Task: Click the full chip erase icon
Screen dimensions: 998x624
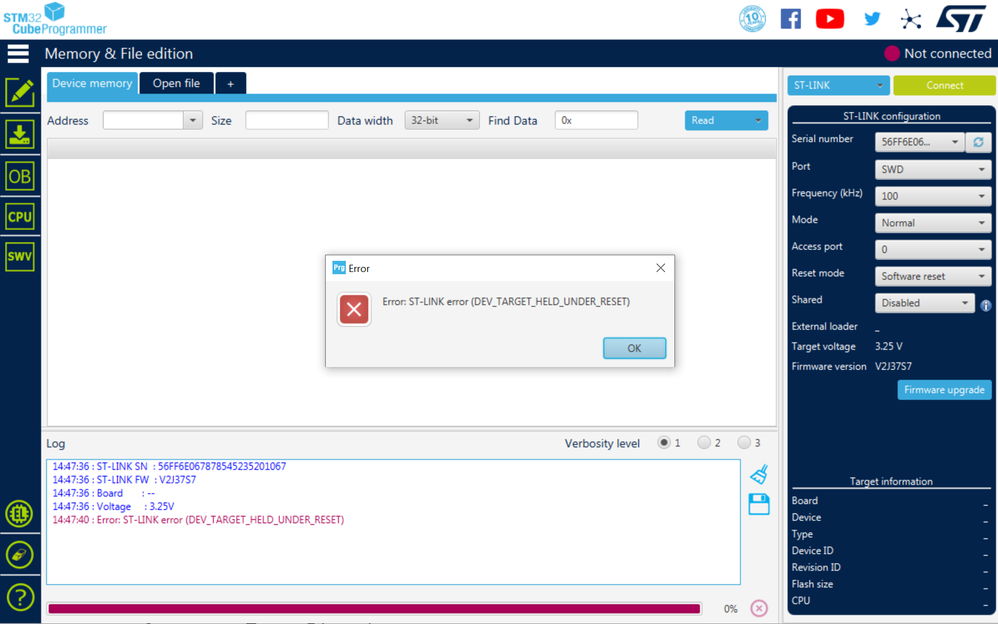Action: [20, 555]
